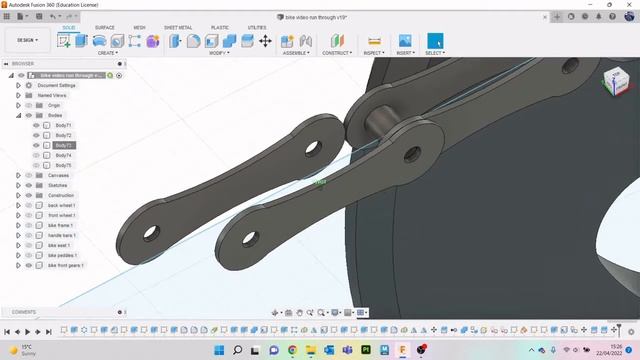Viewport: 640px width, 360px height.
Task: Open the Create dropdown menu
Action: [108, 53]
